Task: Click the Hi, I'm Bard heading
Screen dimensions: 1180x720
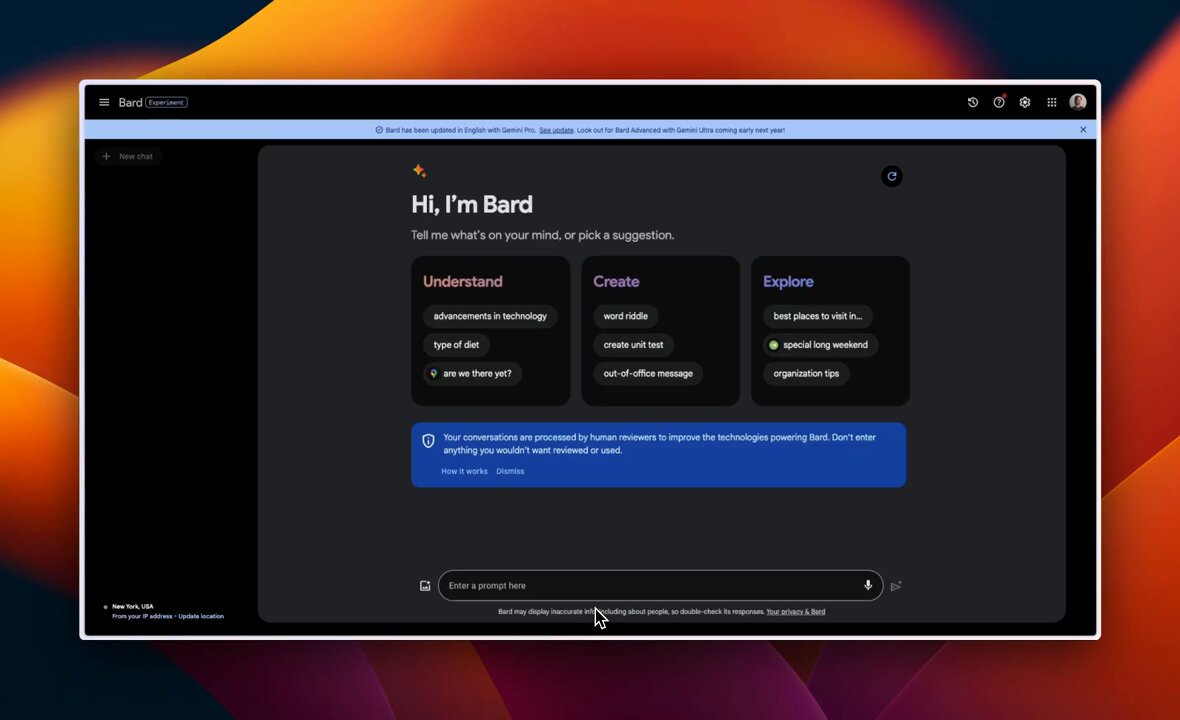Action: tap(472, 205)
